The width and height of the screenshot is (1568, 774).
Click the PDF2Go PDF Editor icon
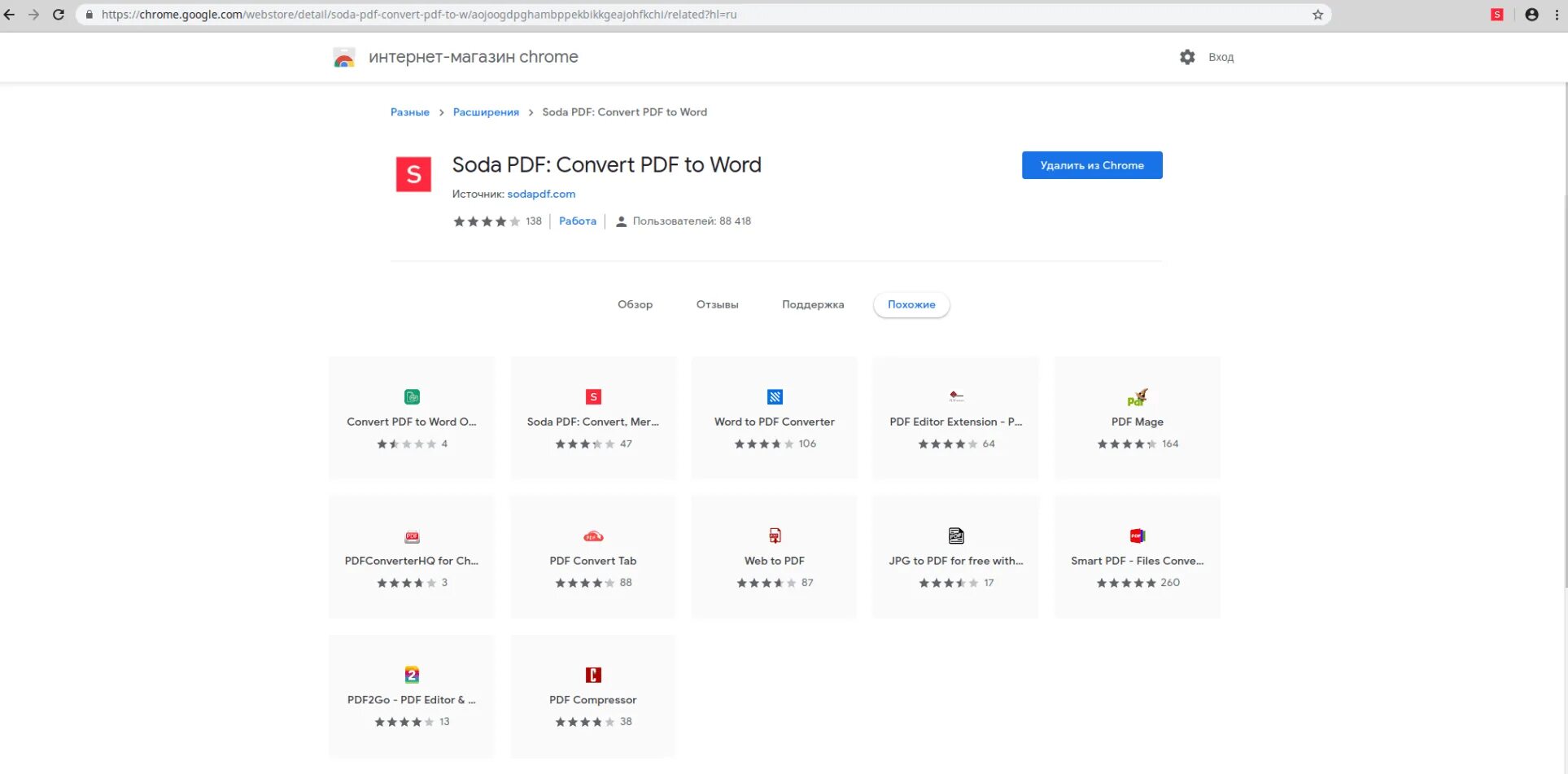[412, 675]
